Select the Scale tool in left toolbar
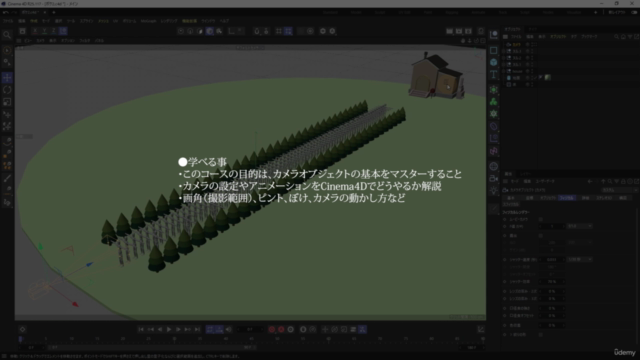Viewport: 640px width, 360px height. [7, 102]
